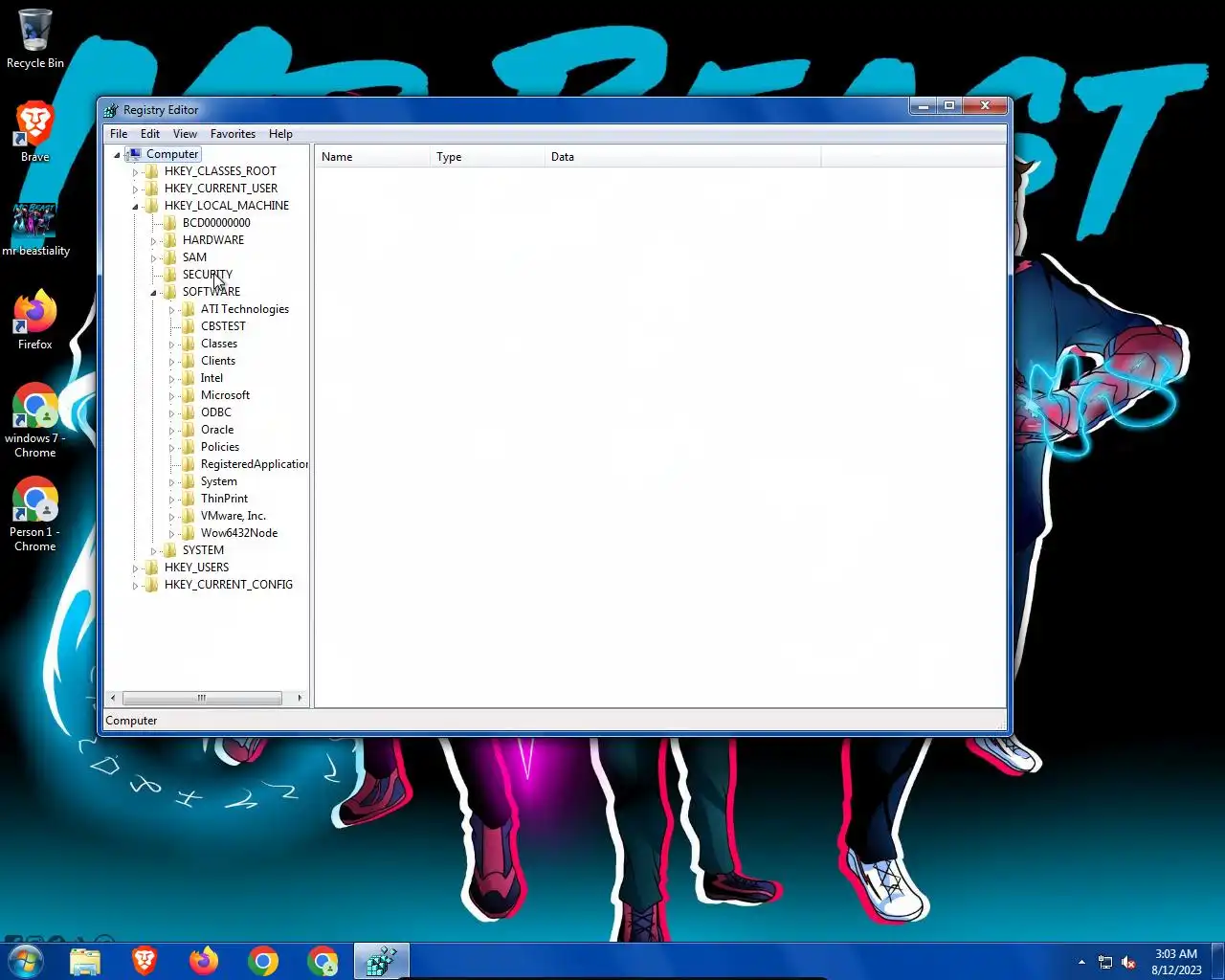Click the Data column header
Image resolution: width=1225 pixels, height=980 pixels.
tap(683, 157)
